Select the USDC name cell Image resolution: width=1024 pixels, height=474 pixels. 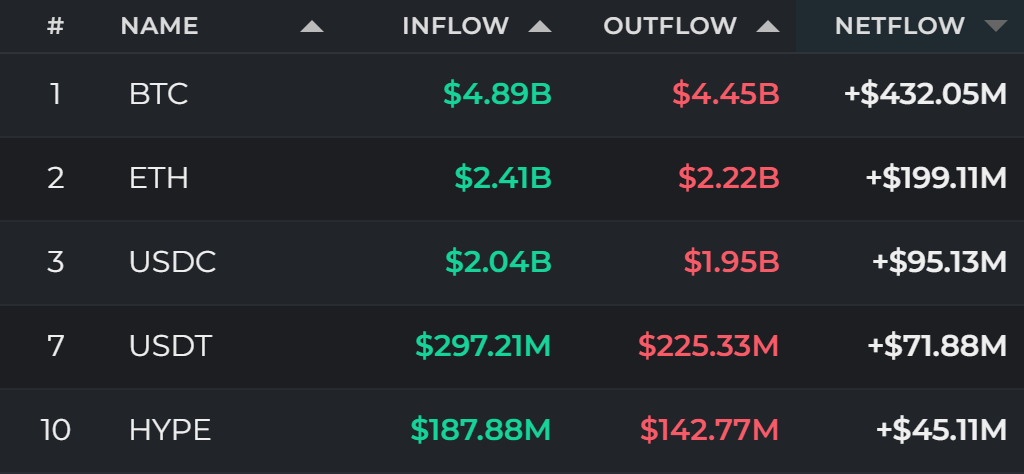pos(172,262)
